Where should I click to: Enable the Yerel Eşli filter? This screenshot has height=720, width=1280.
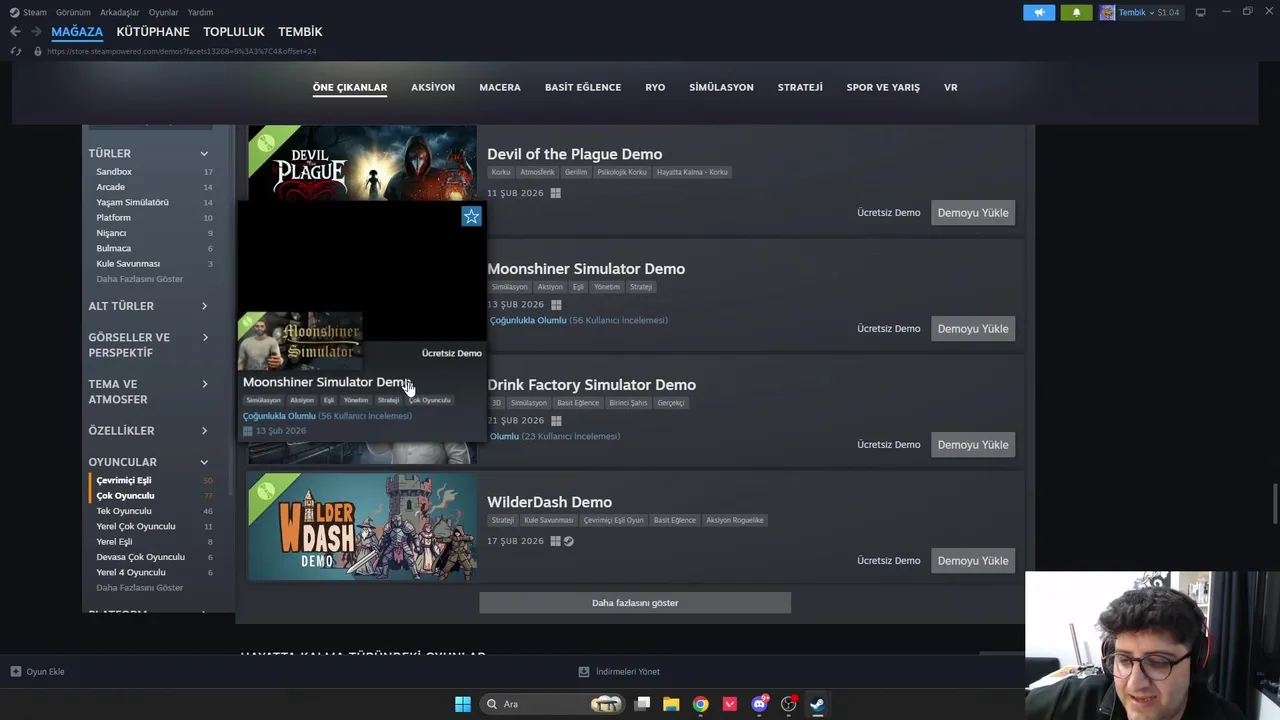point(114,542)
